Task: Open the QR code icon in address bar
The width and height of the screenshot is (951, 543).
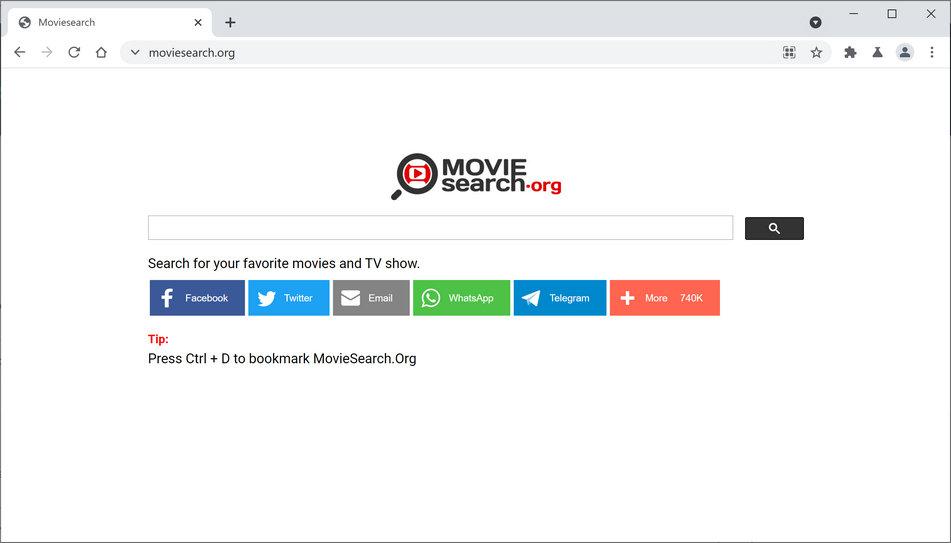Action: point(789,52)
